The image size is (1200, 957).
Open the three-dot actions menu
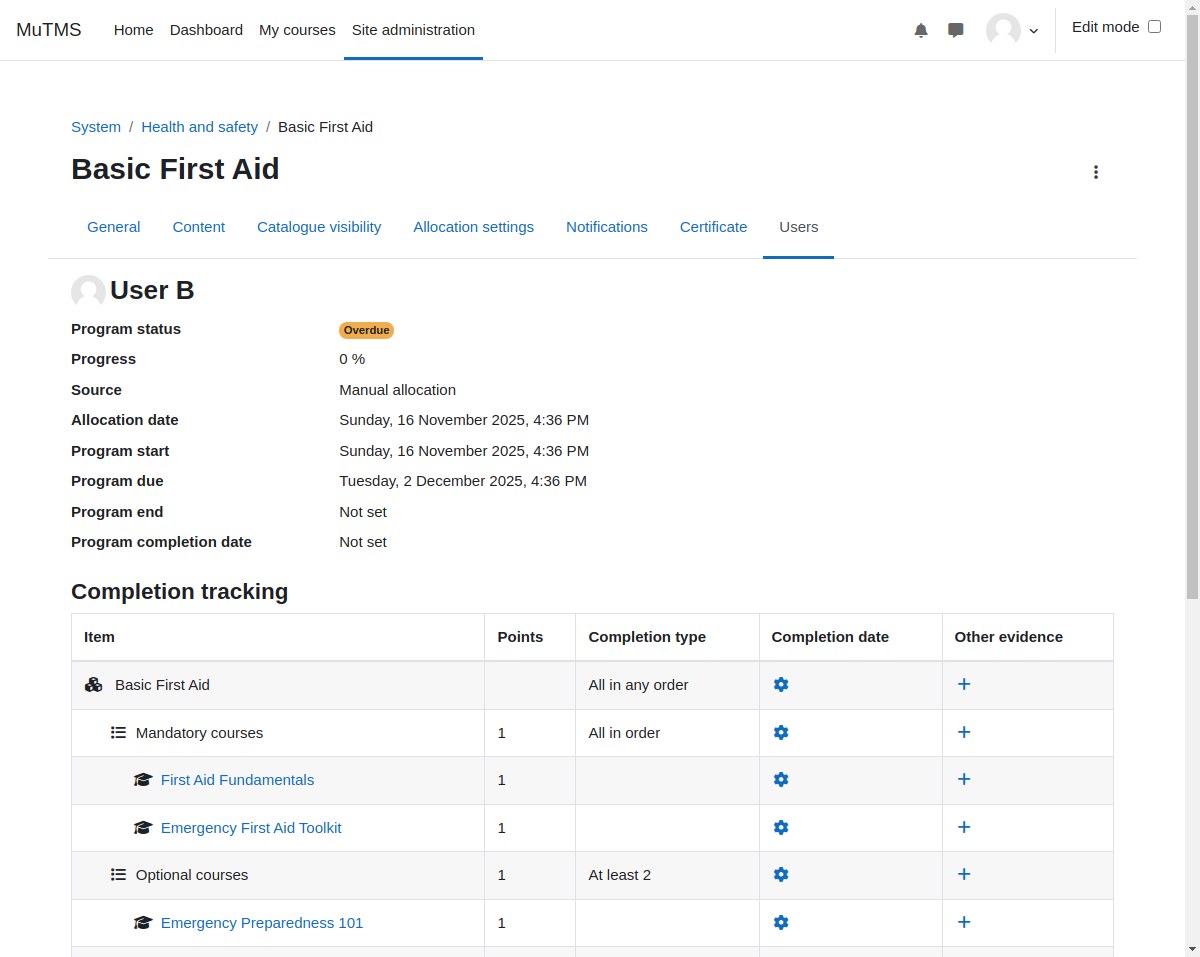1096,172
